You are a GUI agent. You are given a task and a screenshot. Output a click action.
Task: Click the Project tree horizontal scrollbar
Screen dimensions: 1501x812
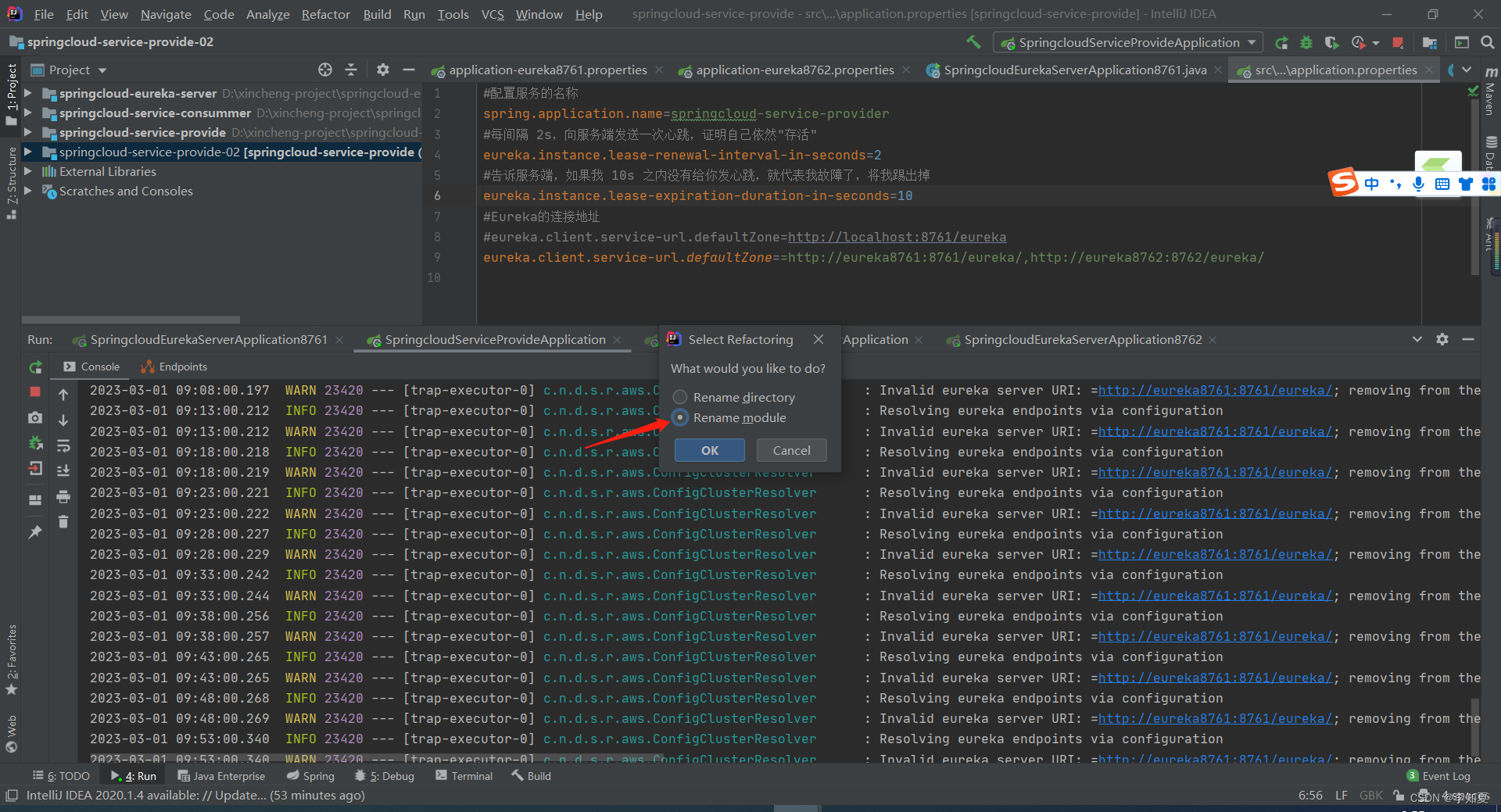[131, 320]
